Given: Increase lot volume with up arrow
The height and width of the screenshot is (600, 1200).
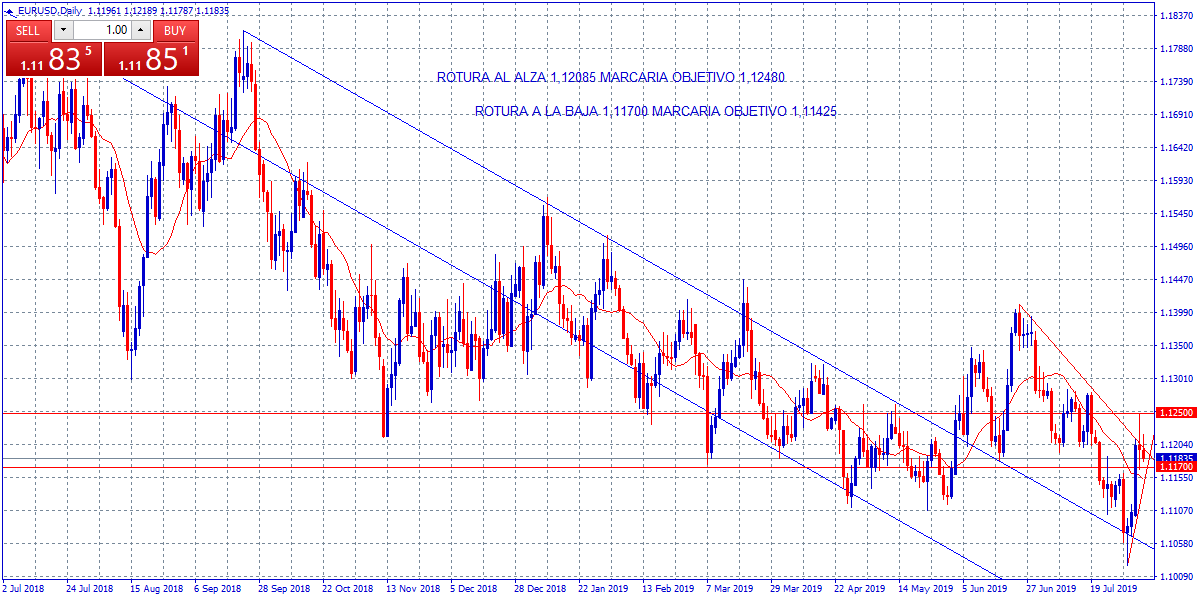Looking at the screenshot, I should click(x=139, y=30).
